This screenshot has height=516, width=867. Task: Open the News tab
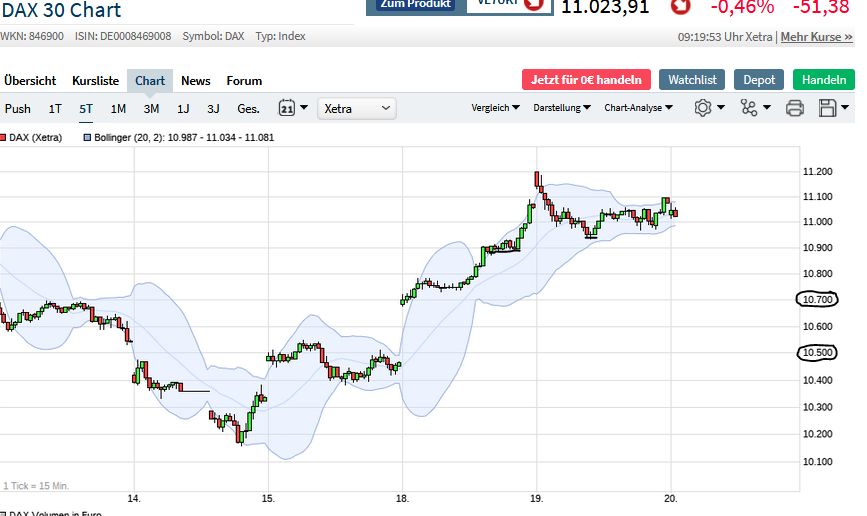pos(196,80)
